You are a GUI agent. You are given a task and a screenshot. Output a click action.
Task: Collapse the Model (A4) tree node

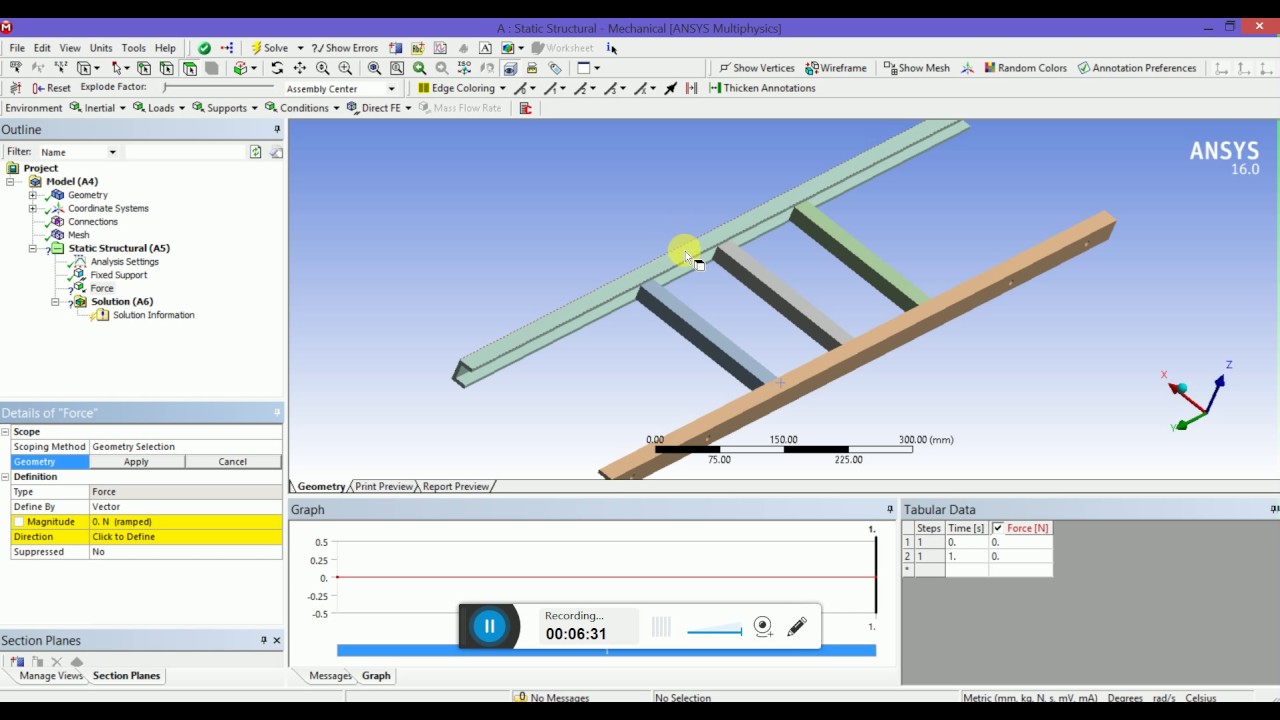pyautogui.click(x=9, y=182)
